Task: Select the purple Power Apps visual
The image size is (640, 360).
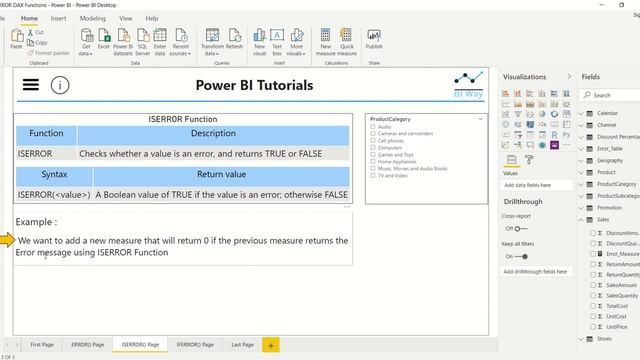Action: (554, 145)
